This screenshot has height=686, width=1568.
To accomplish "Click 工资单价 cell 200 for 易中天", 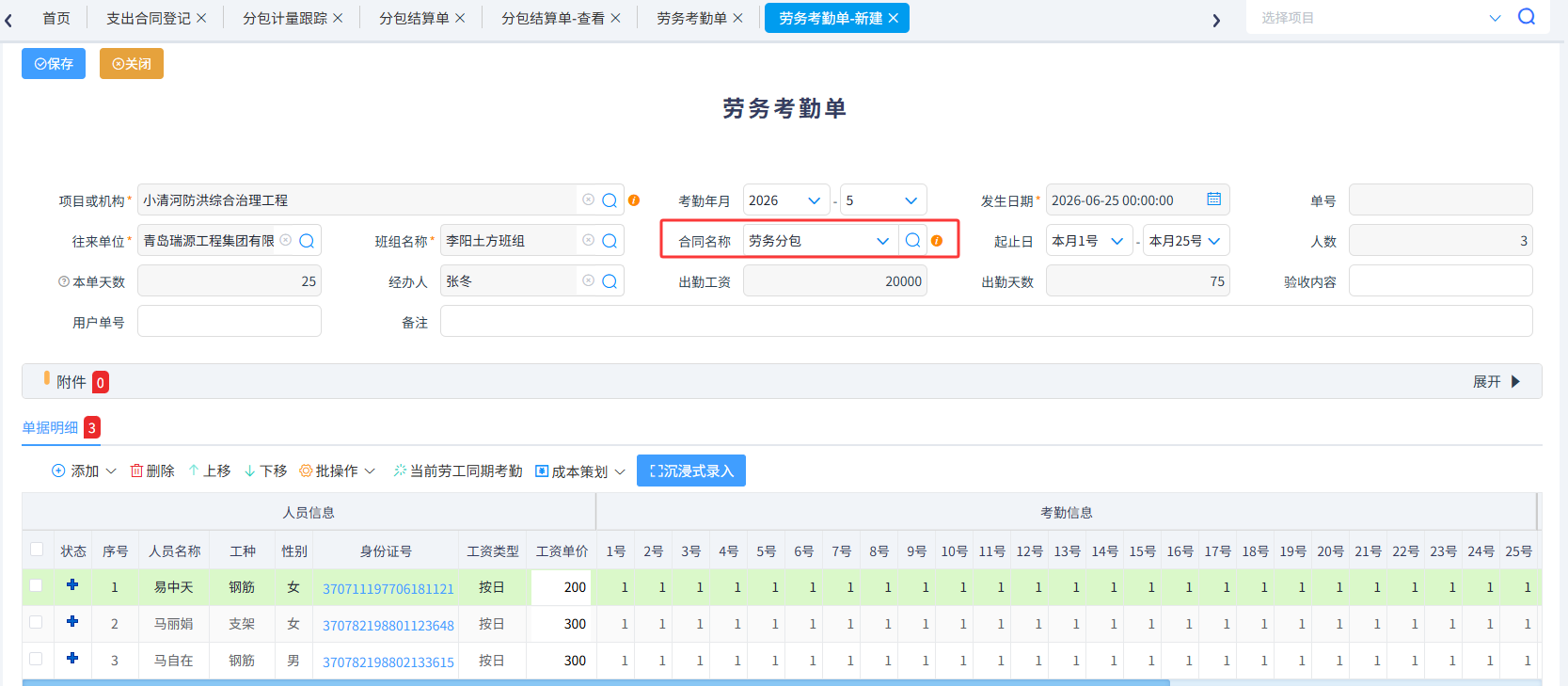I will coord(562,586).
